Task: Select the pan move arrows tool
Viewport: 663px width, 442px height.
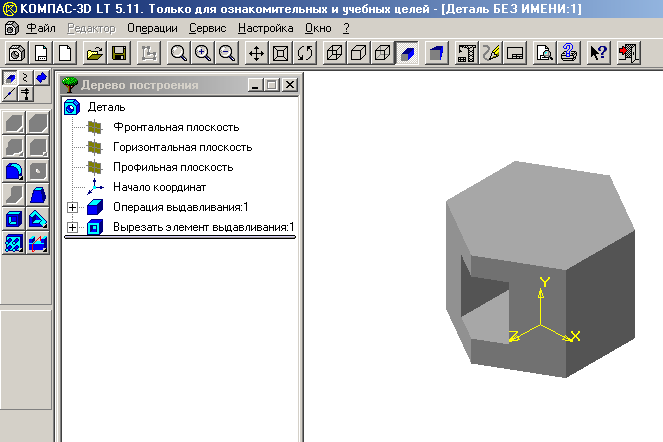Action: 256,53
